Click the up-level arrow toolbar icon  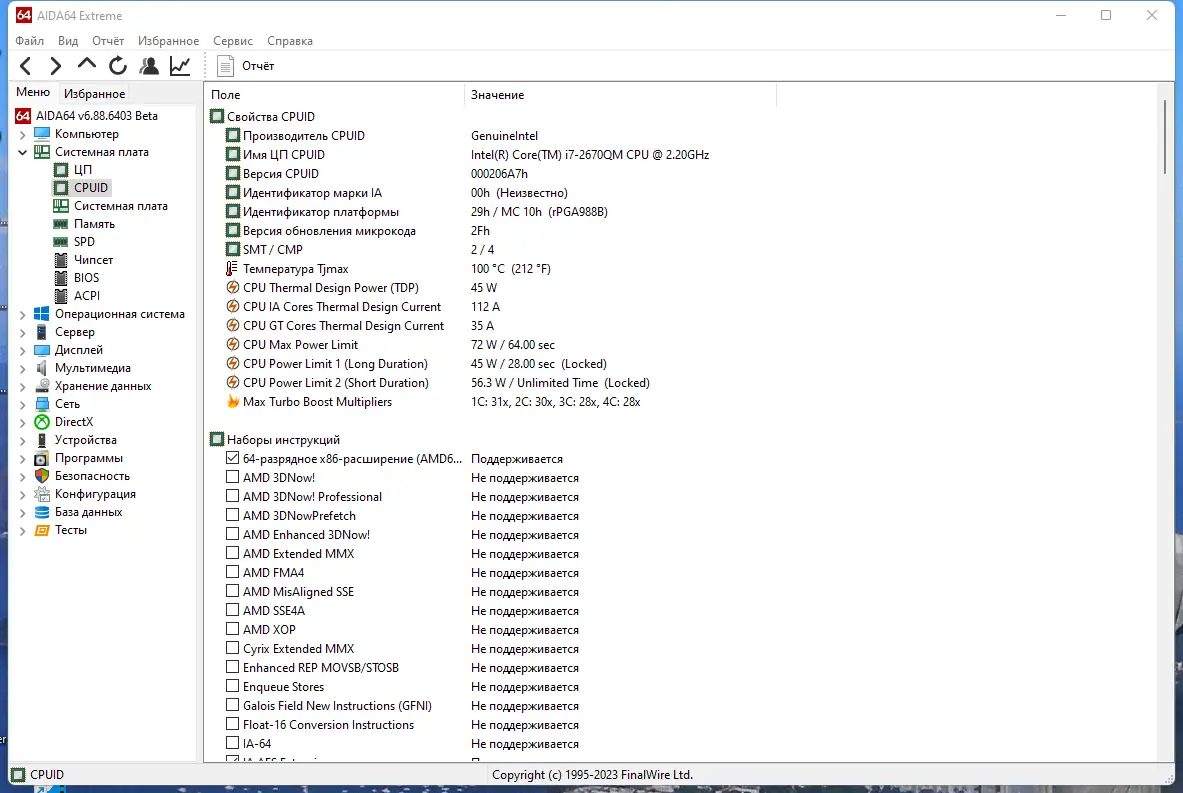tap(87, 65)
